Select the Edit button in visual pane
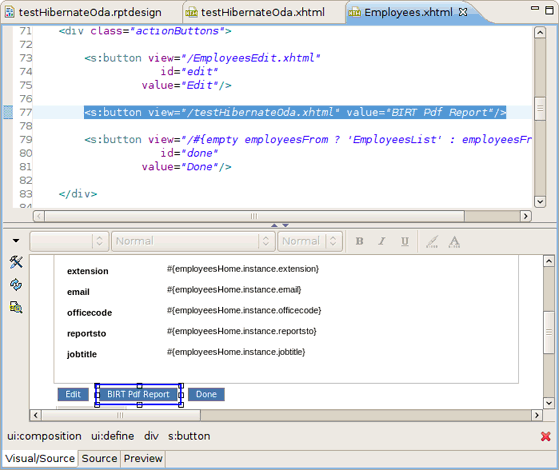This screenshot has height=470, width=559. pos(73,394)
